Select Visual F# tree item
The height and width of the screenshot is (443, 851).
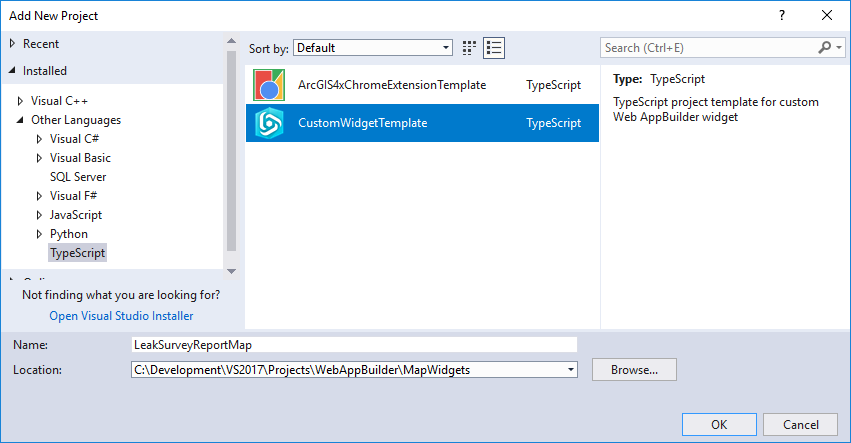pyautogui.click(x=73, y=196)
